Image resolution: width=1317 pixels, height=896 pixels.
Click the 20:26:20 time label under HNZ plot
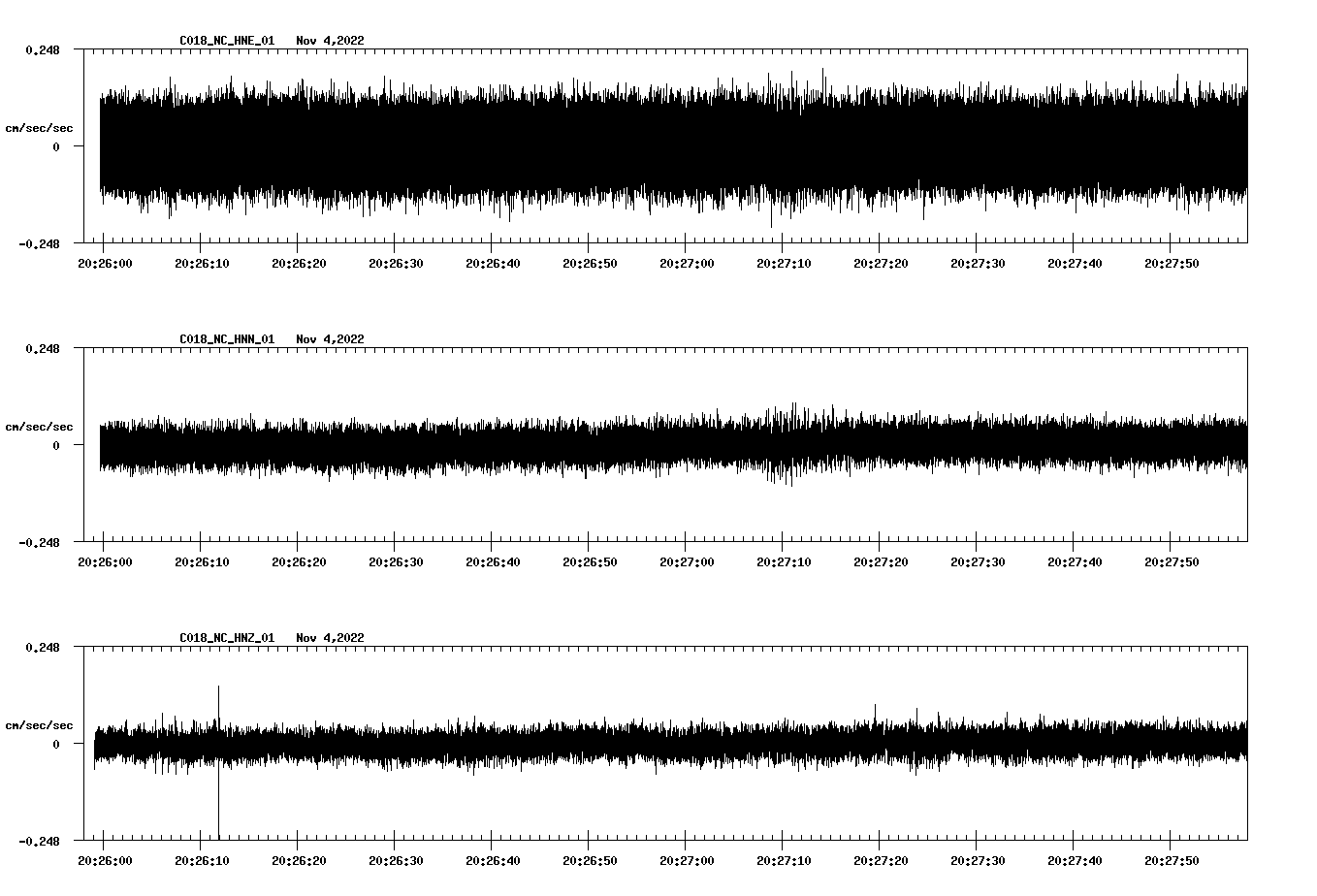(x=299, y=861)
